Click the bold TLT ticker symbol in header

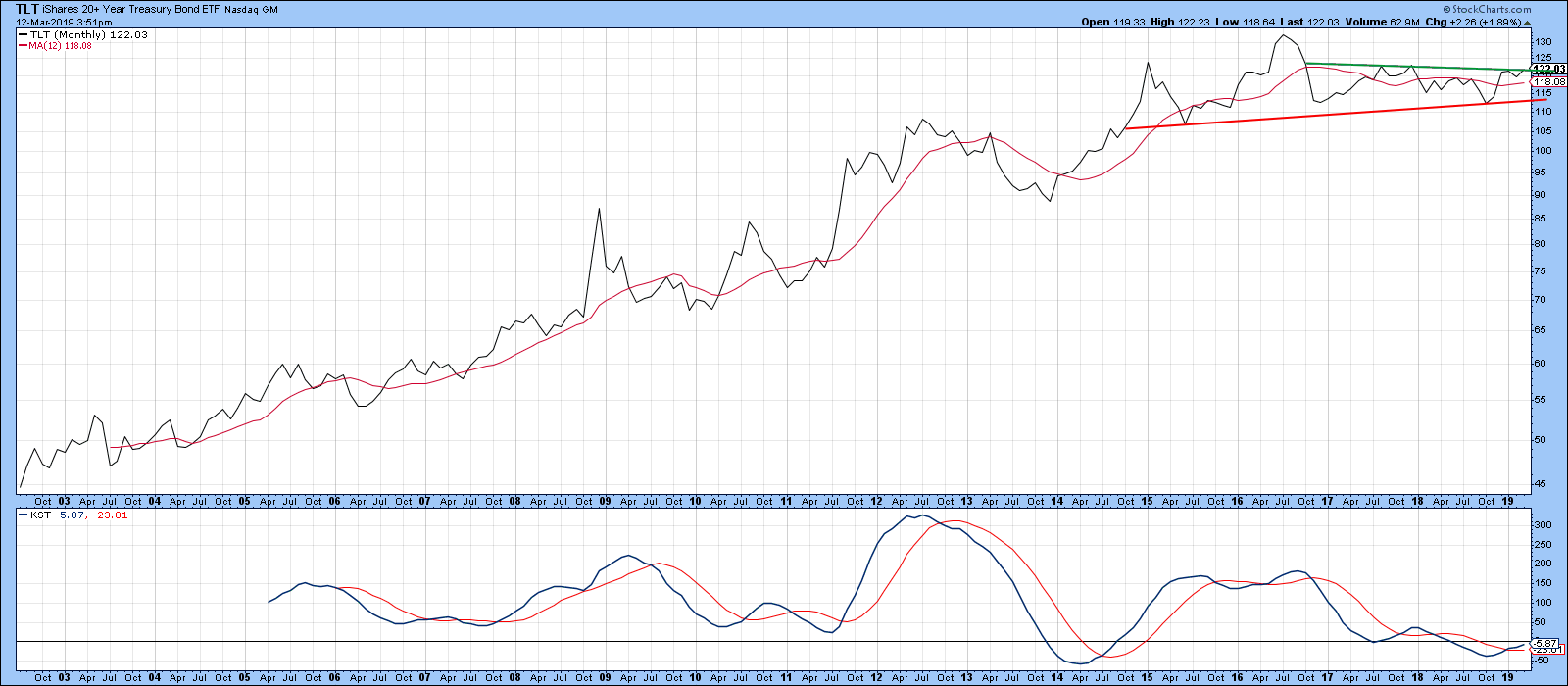pos(27,9)
